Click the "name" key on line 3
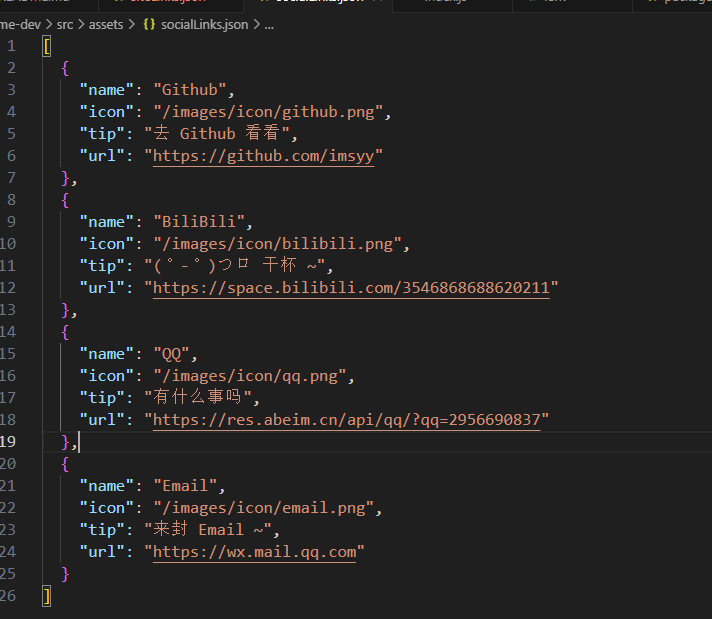 click(x=107, y=90)
